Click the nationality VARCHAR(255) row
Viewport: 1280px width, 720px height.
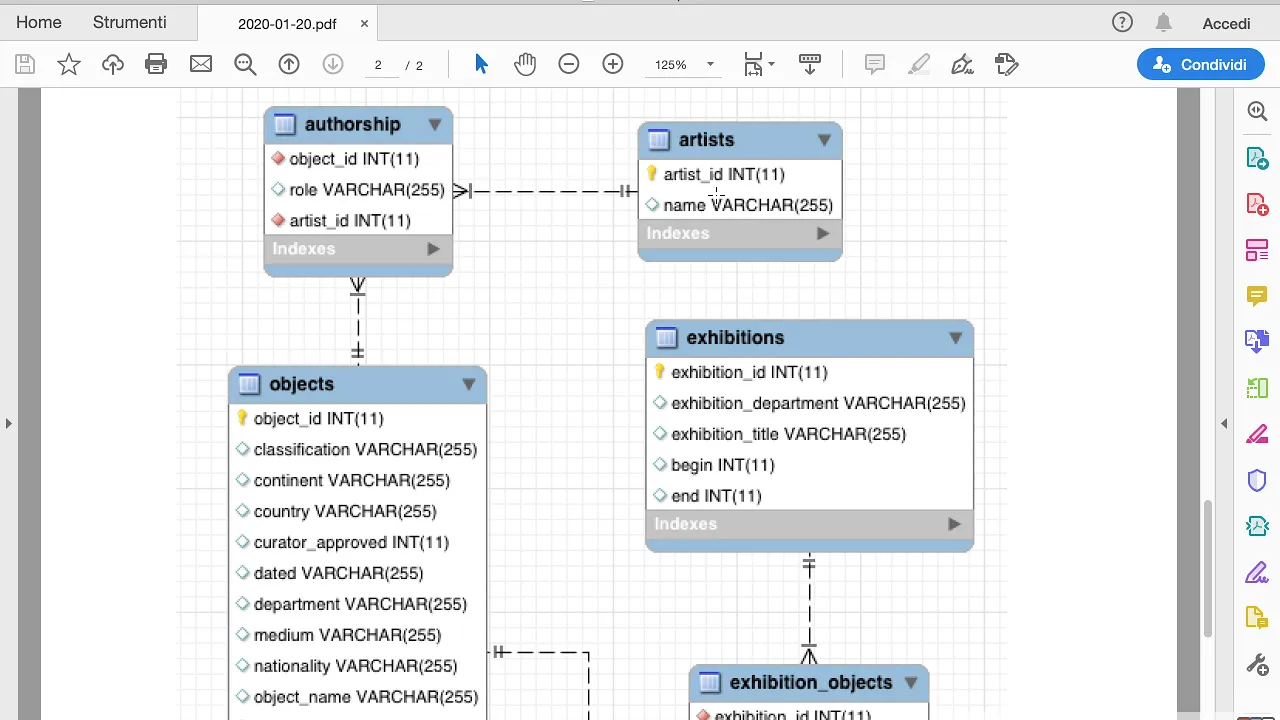pyautogui.click(x=358, y=666)
